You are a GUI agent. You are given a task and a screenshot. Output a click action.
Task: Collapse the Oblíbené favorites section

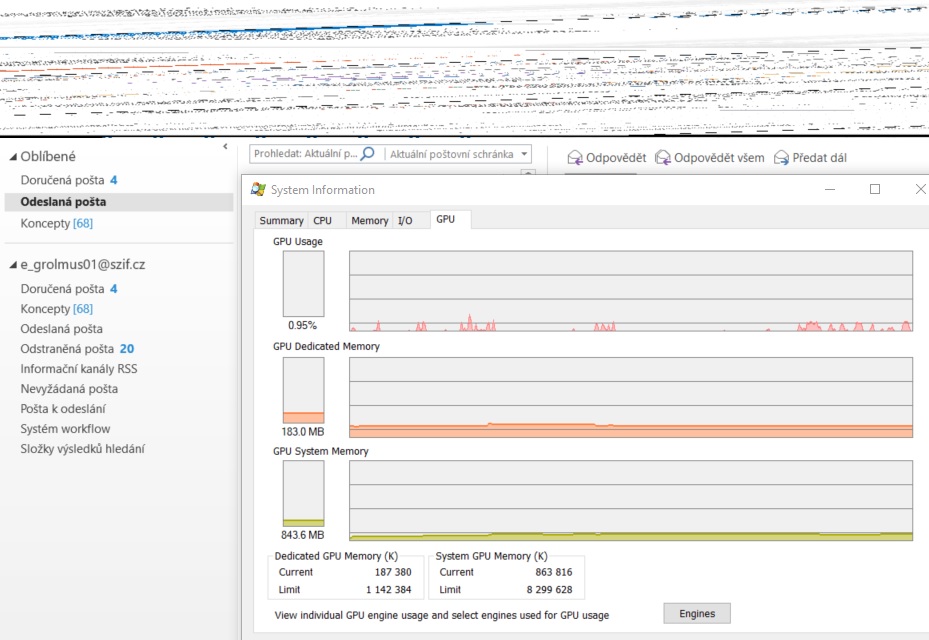pyautogui.click(x=13, y=157)
